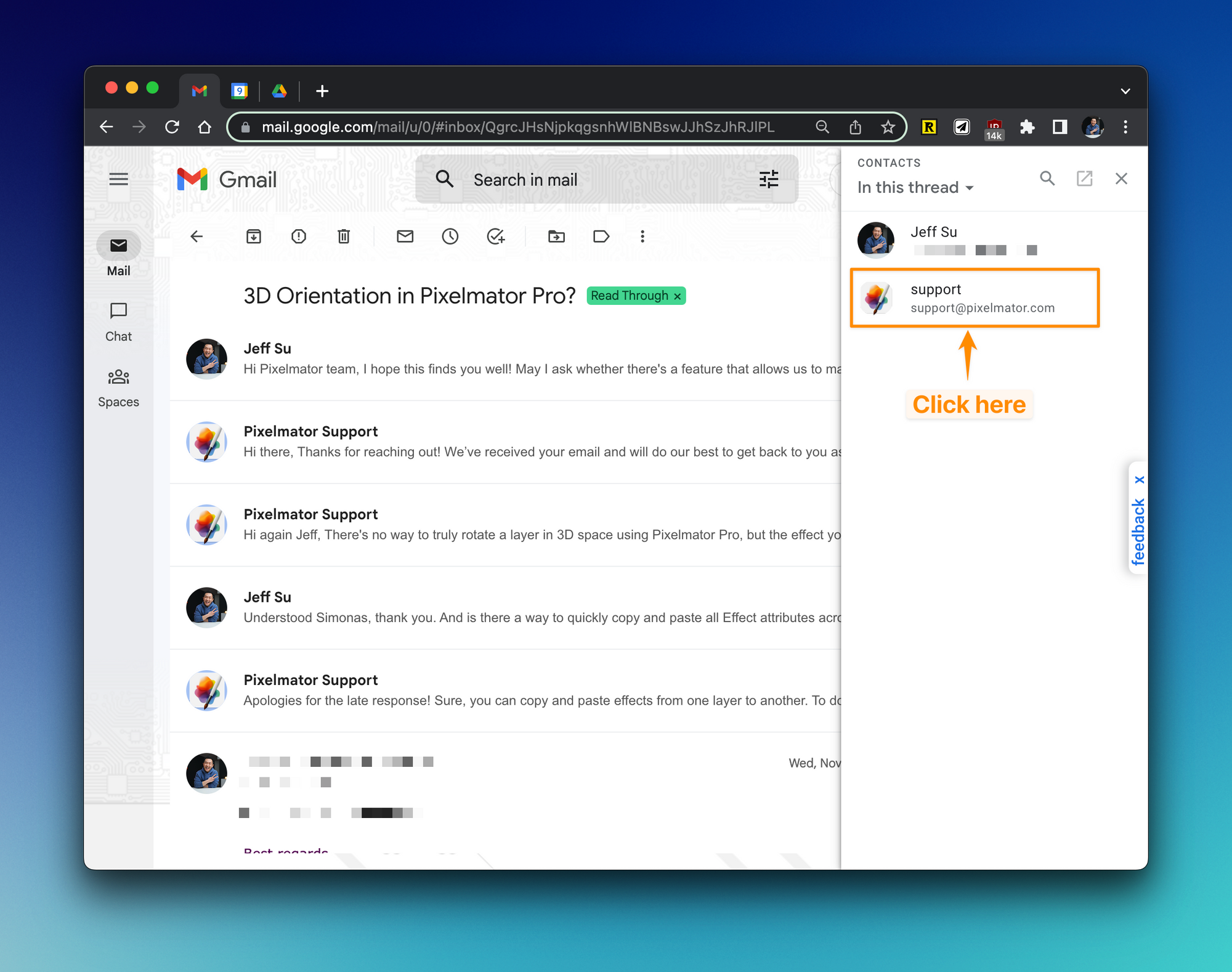Image resolution: width=1232 pixels, height=972 pixels.
Task: Move conversation to a folder
Action: (x=556, y=237)
